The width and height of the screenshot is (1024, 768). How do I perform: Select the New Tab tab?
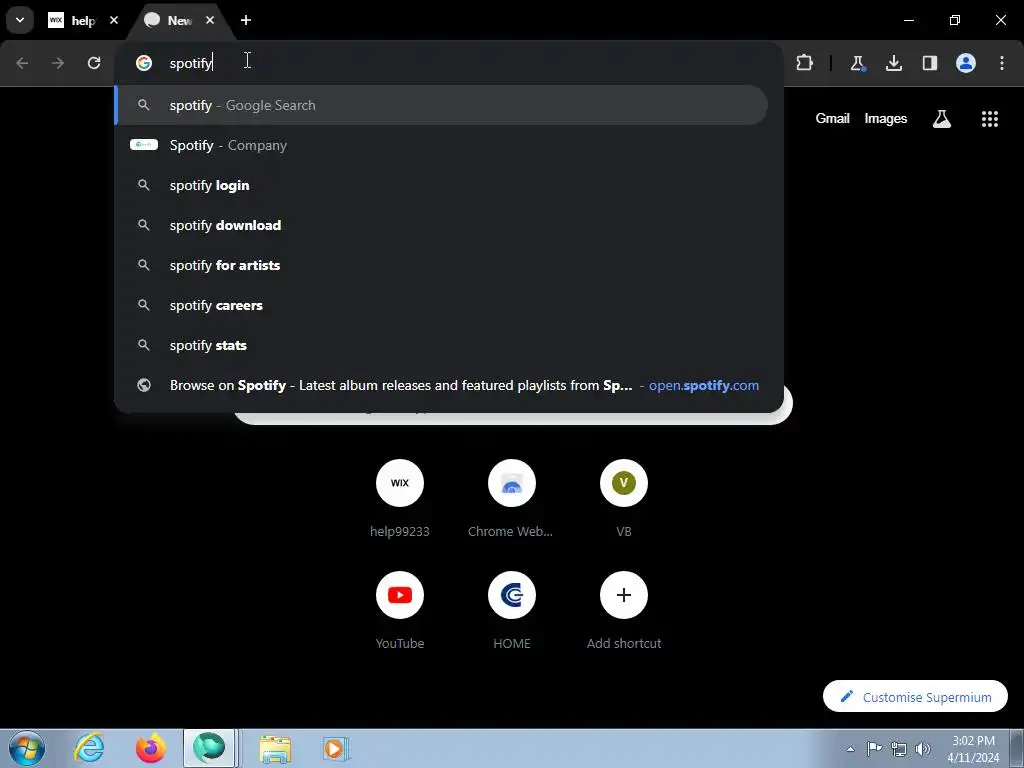tap(172, 20)
